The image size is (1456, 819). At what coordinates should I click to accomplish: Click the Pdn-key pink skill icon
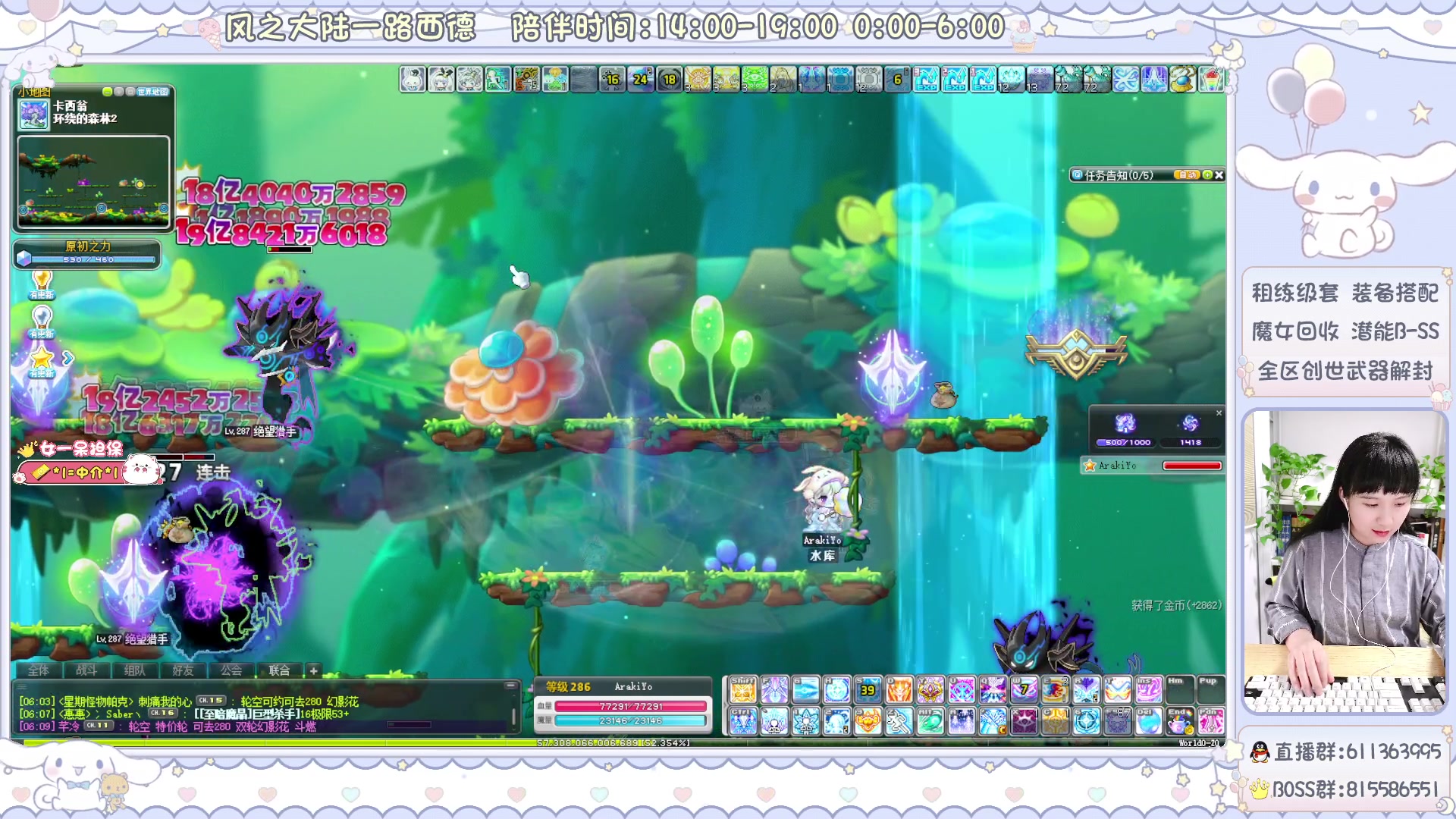pyautogui.click(x=1211, y=721)
